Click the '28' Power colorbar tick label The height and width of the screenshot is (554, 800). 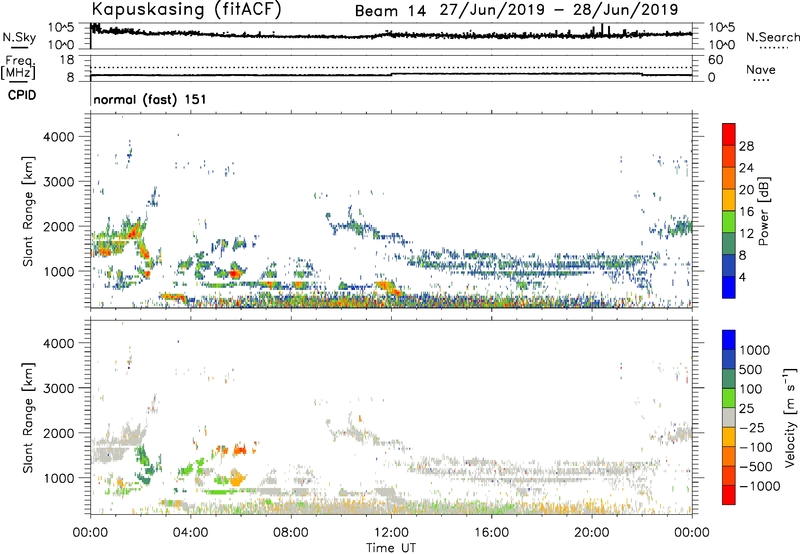click(x=746, y=146)
